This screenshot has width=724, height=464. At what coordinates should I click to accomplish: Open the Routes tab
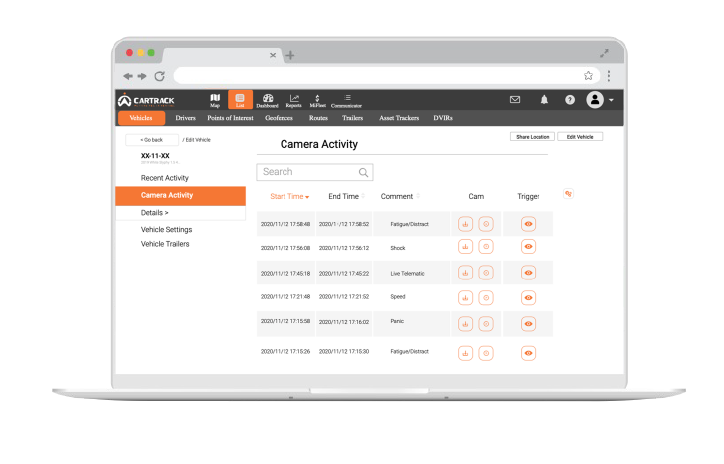coord(318,118)
